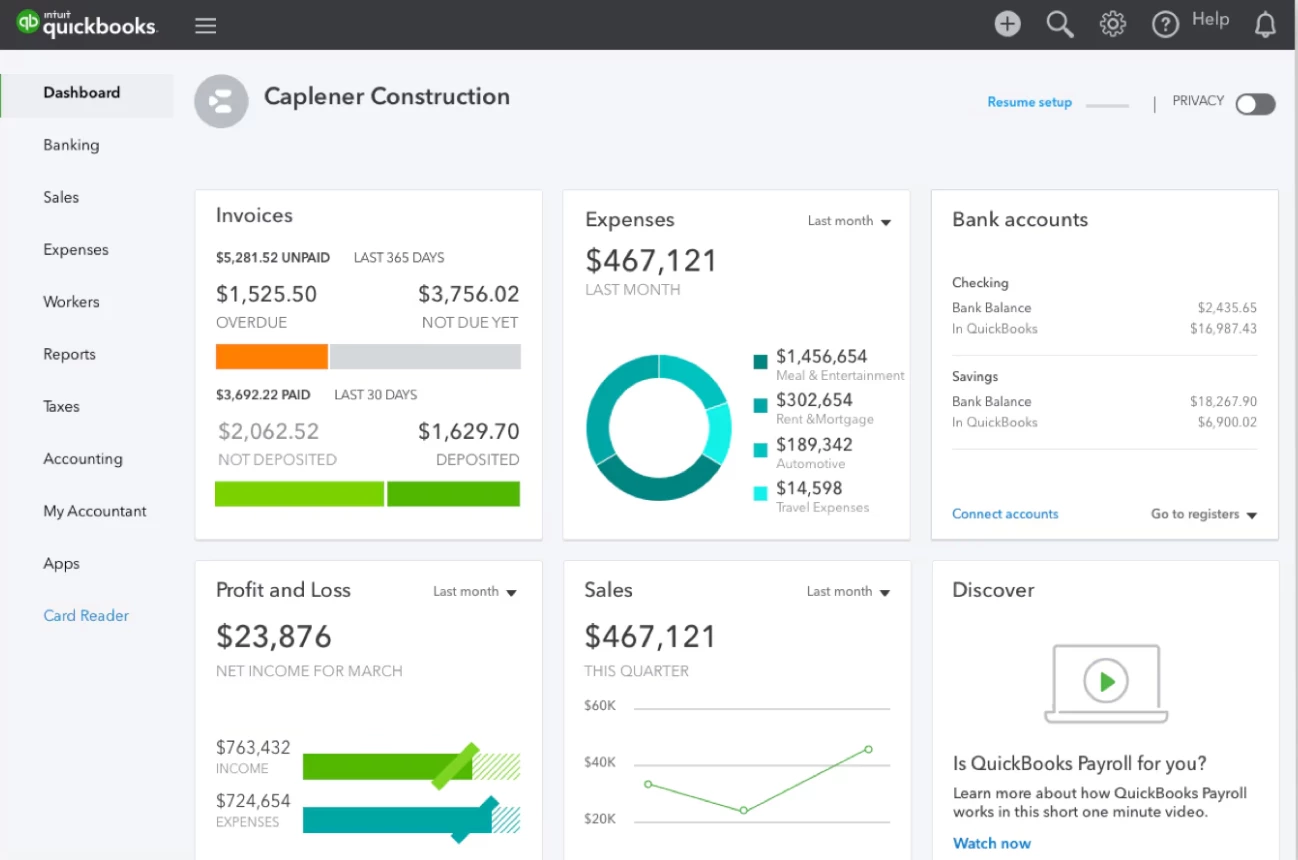Open the Create plus icon

1008,24
